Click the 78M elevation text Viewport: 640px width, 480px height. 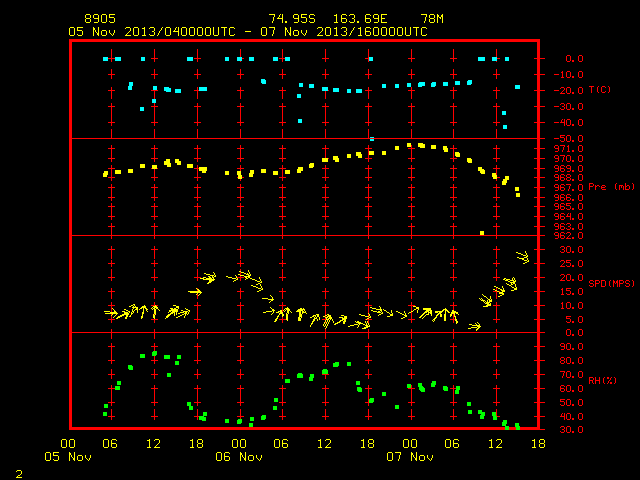tap(432, 19)
